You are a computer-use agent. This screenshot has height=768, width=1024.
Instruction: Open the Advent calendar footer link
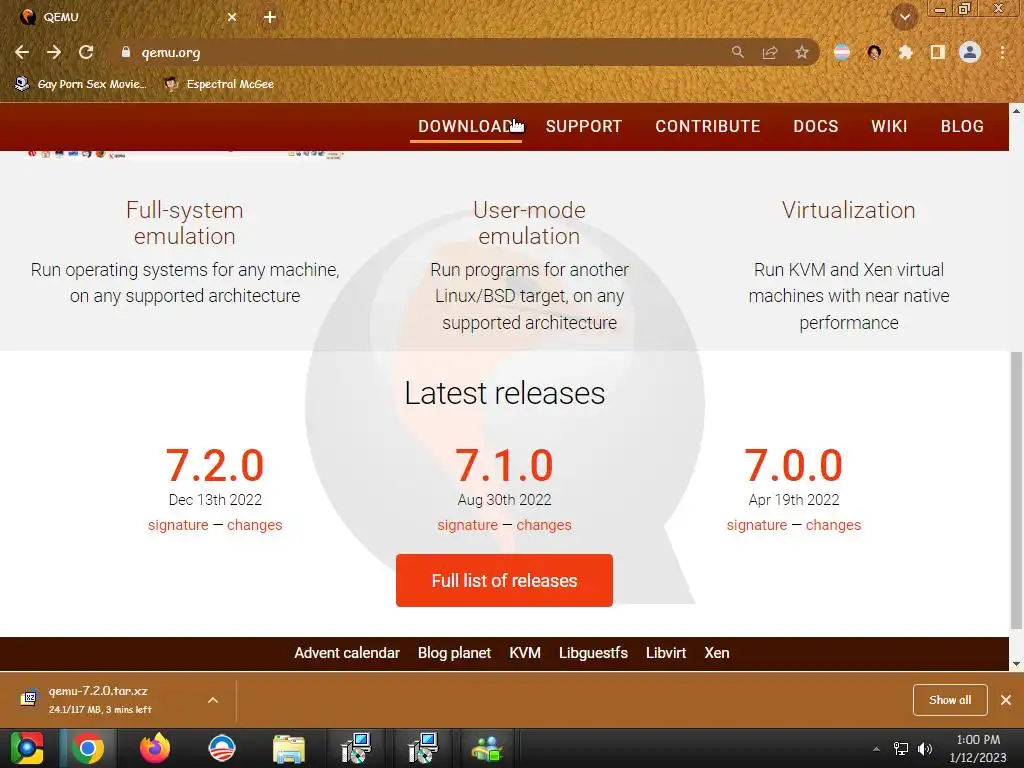(x=347, y=653)
